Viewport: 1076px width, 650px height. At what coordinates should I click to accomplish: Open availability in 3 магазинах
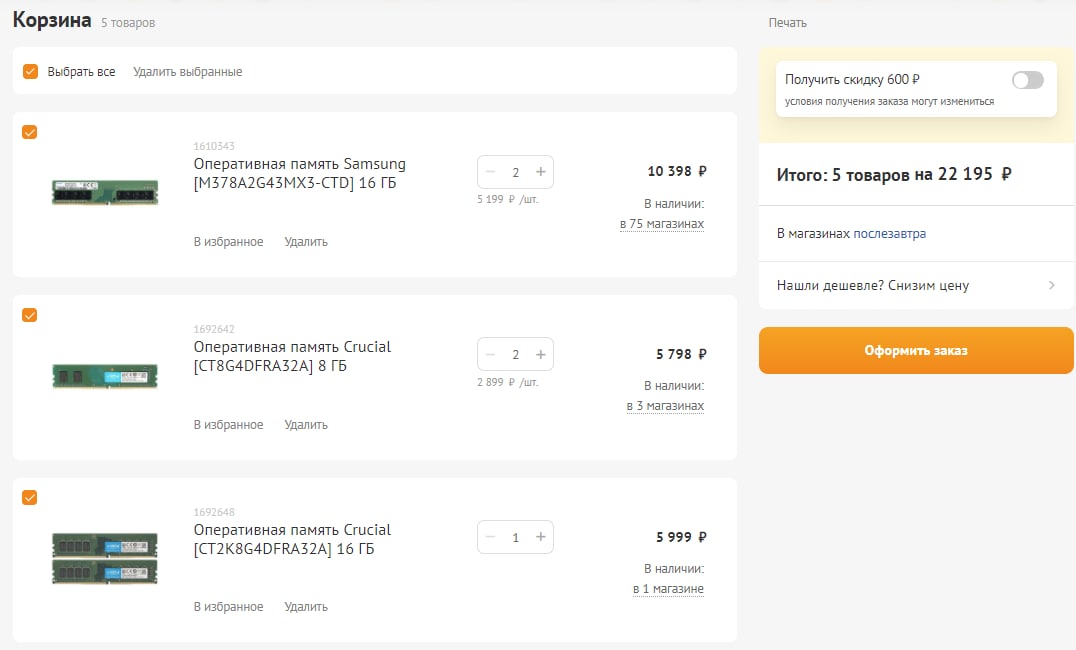click(x=665, y=406)
